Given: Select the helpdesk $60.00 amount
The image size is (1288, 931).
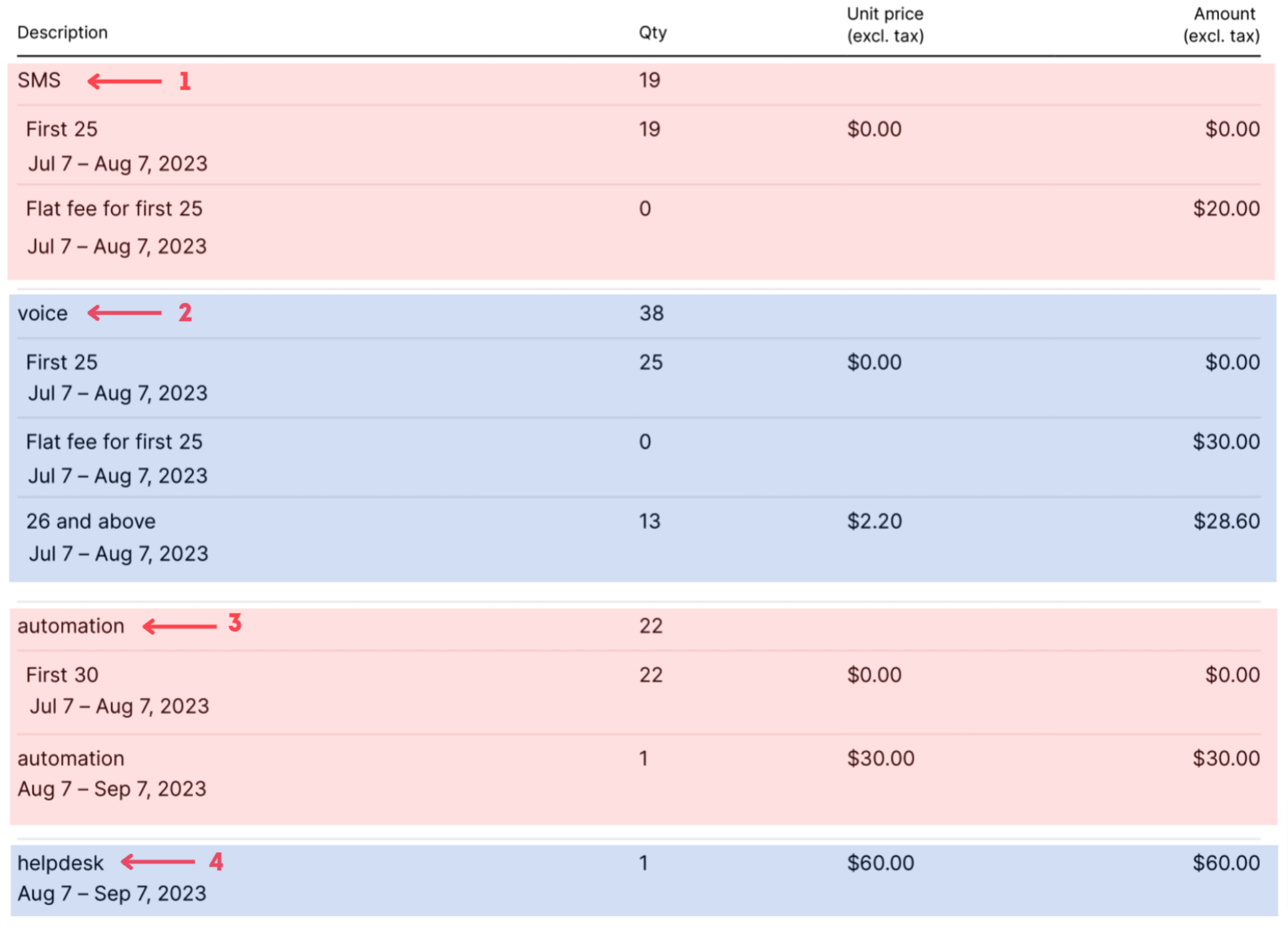Looking at the screenshot, I should click(x=1226, y=863).
